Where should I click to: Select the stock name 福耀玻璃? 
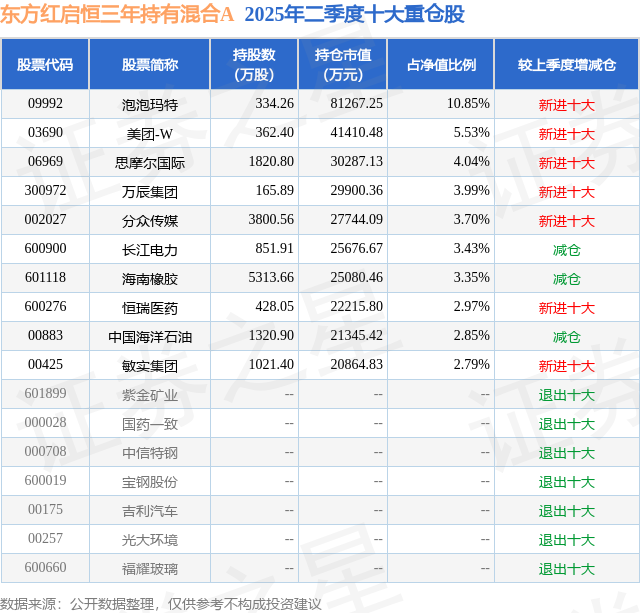coord(150,569)
